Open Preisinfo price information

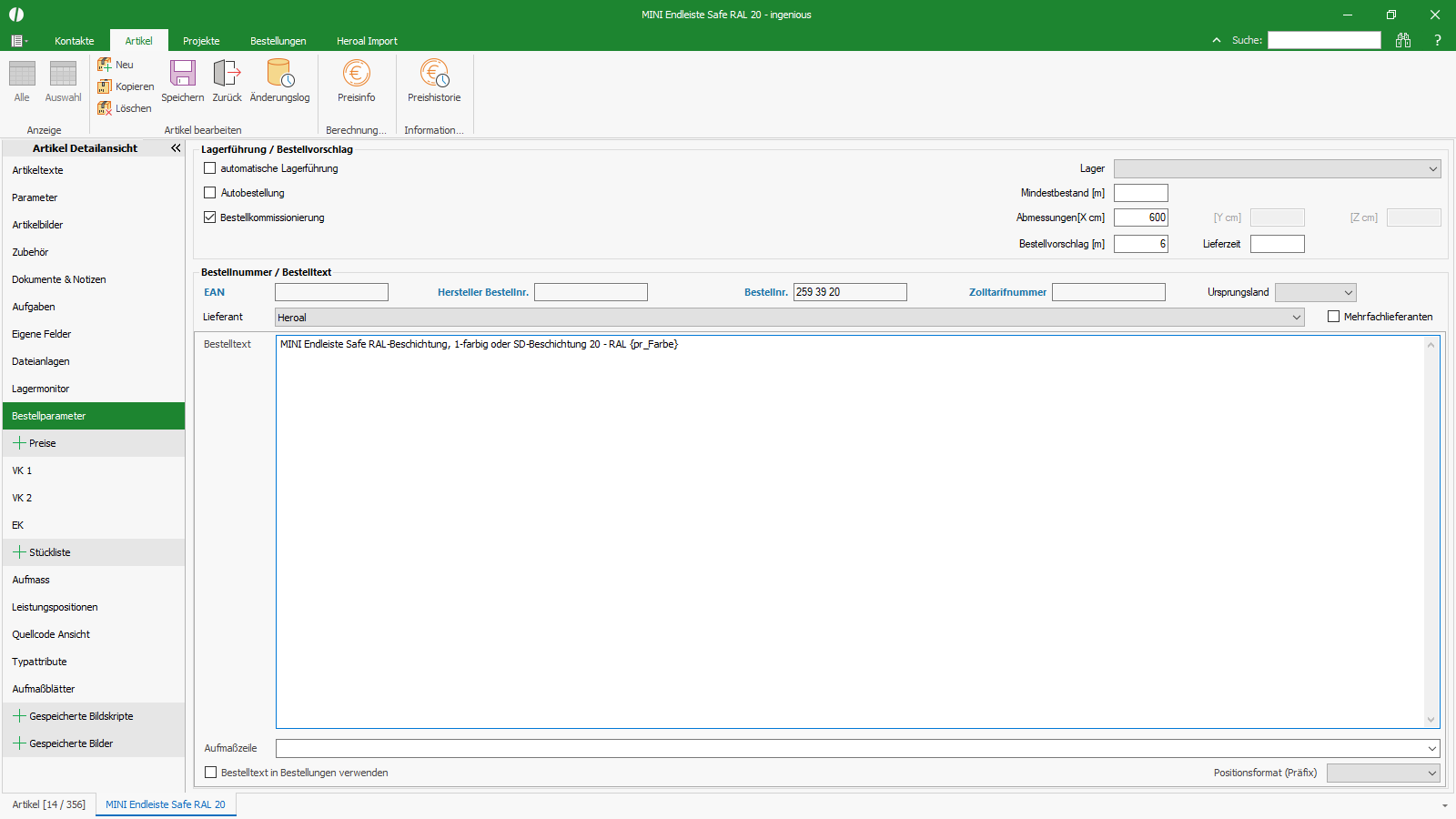pos(356,75)
